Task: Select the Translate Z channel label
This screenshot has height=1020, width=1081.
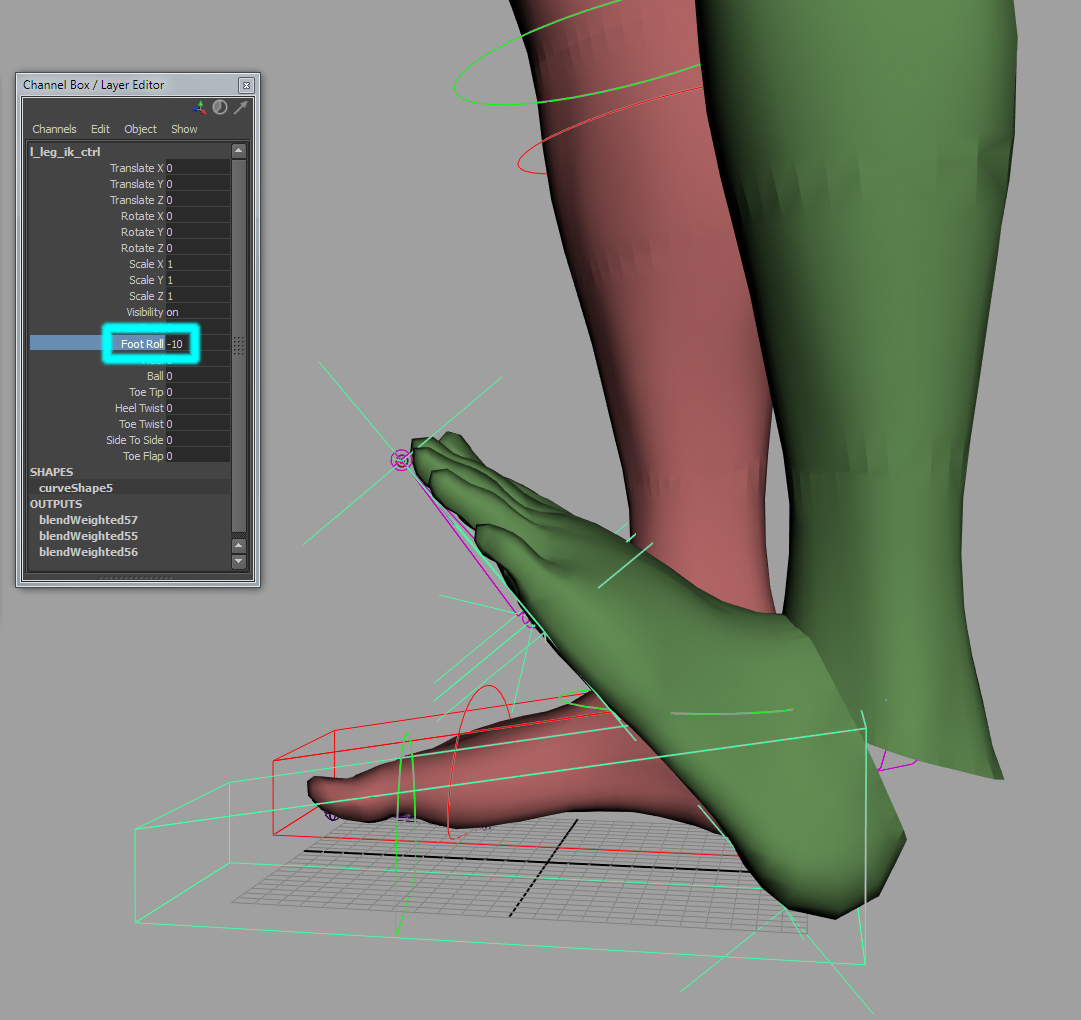Action: (137, 200)
